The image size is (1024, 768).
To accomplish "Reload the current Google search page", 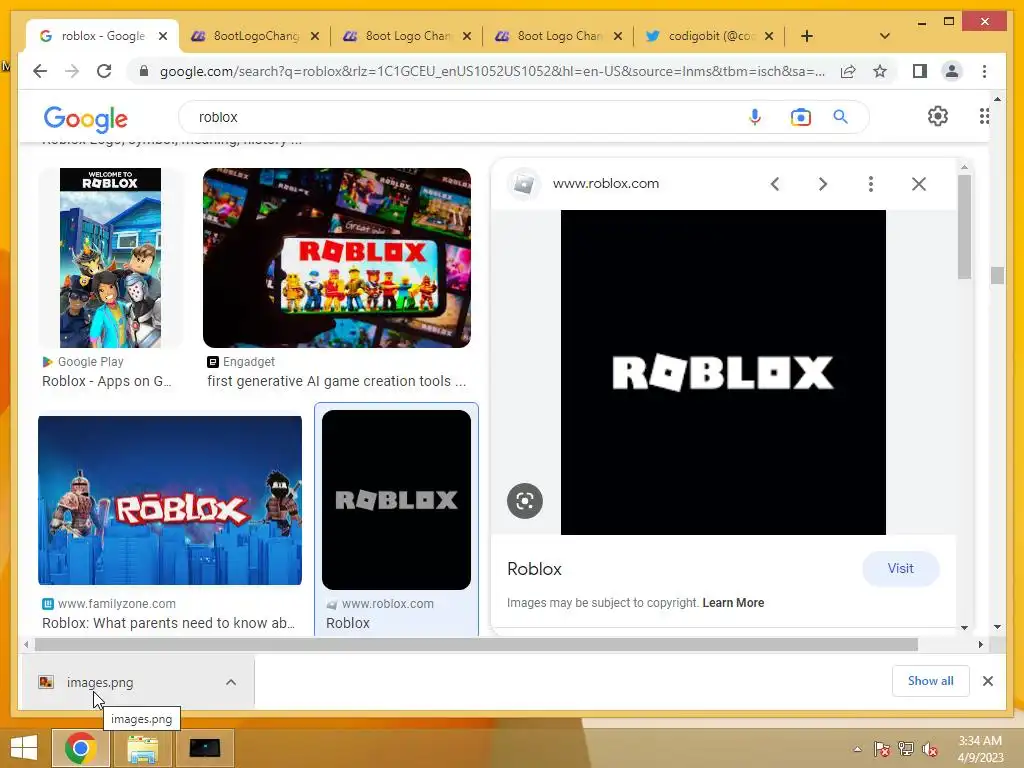I will (x=104, y=71).
